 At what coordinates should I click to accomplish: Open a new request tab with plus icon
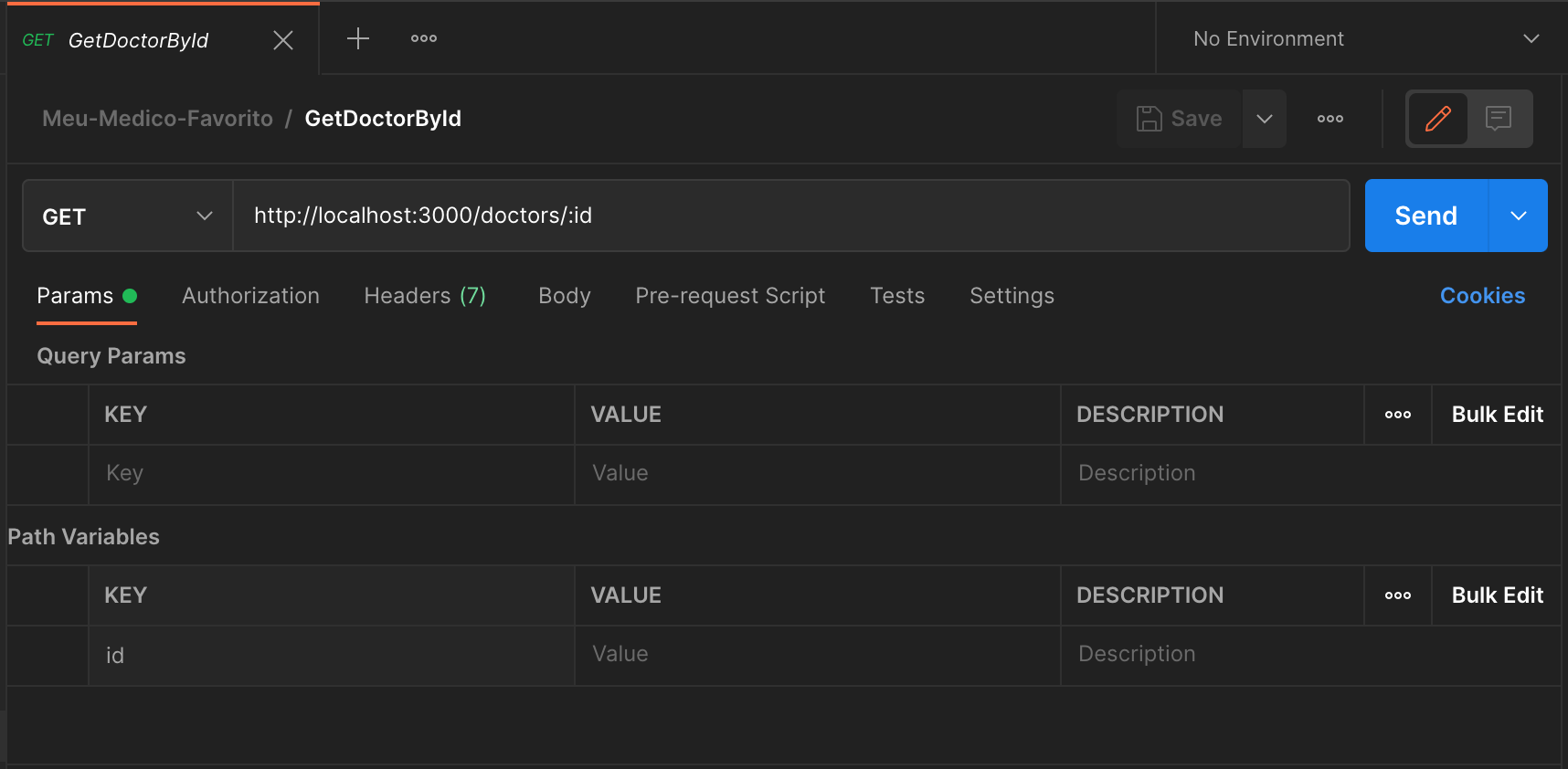pyautogui.click(x=358, y=38)
